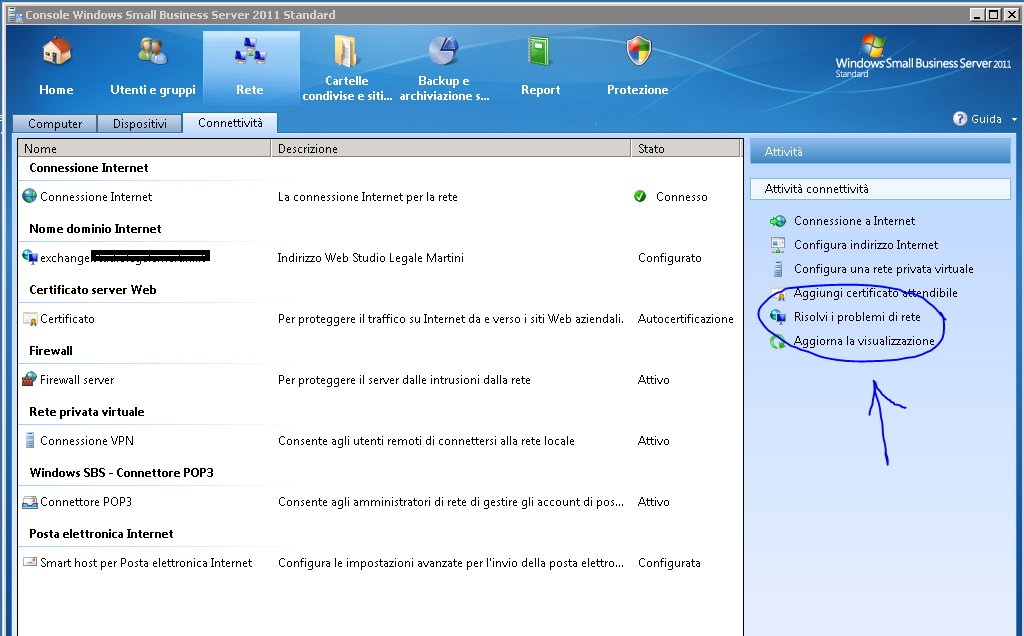Open the Home section icon
This screenshot has width=1024, height=636.
(57, 52)
